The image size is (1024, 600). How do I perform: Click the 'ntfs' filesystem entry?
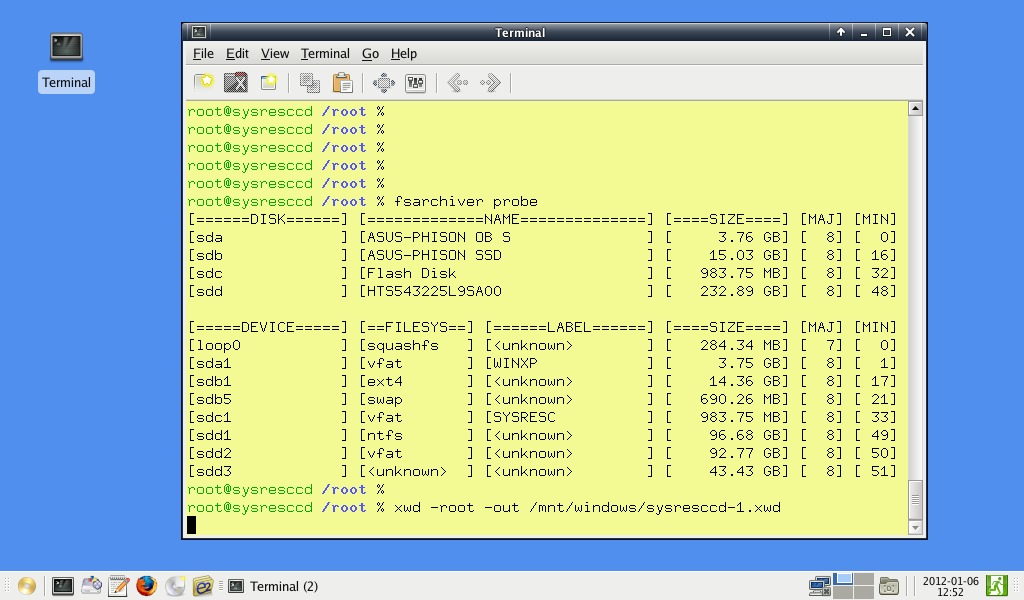click(x=385, y=435)
